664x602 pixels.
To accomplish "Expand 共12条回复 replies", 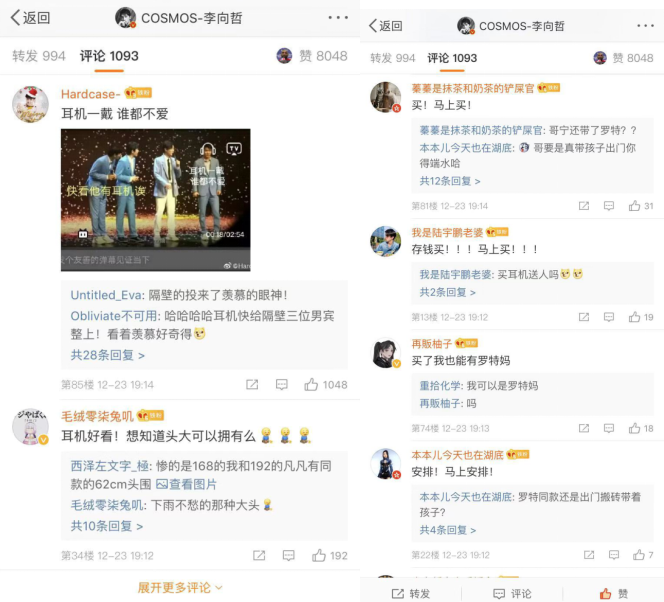I will click(450, 181).
